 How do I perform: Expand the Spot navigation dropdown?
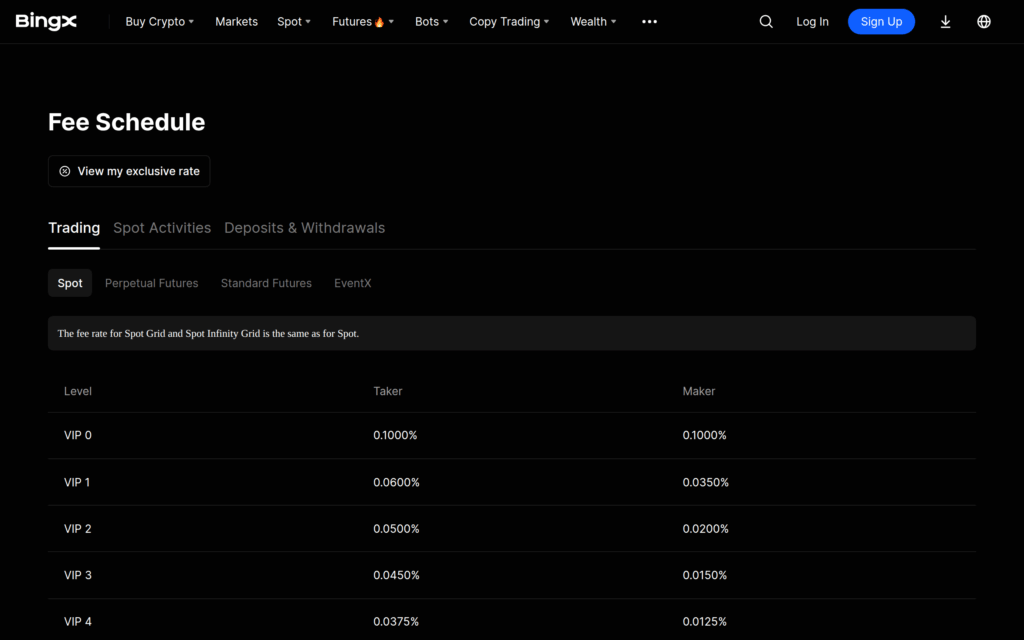tap(294, 22)
